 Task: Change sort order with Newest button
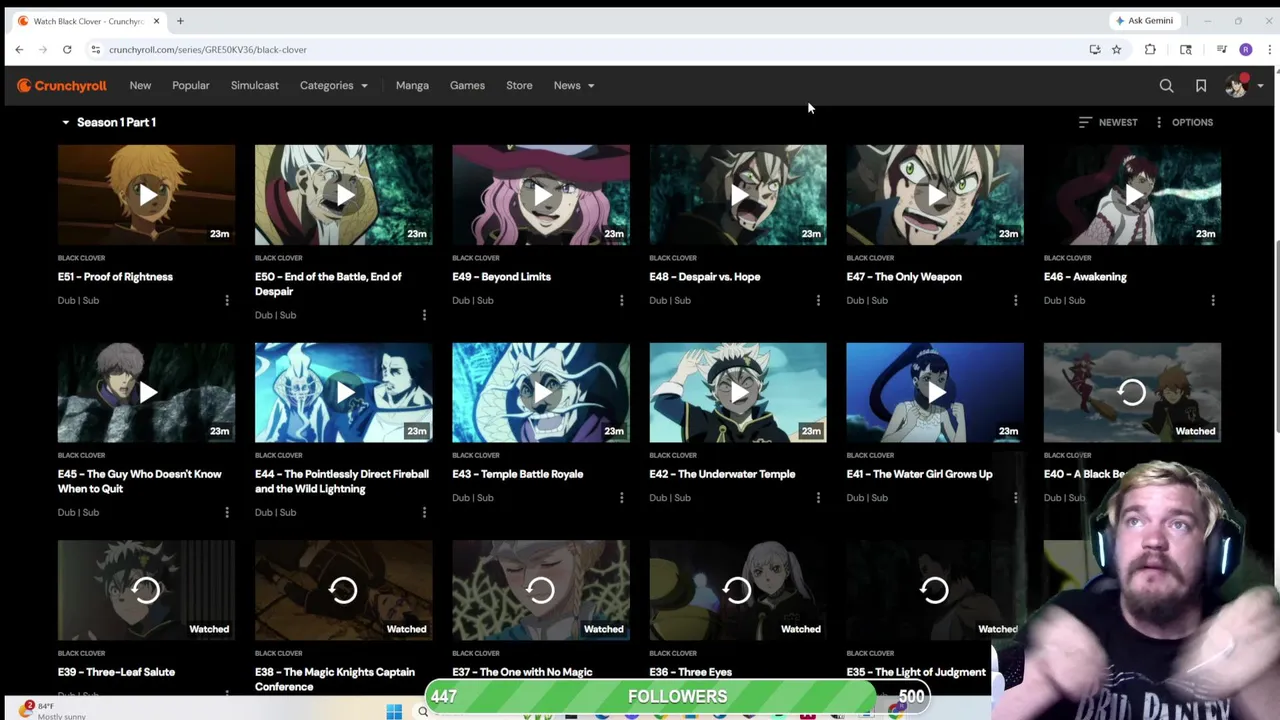tap(1108, 122)
